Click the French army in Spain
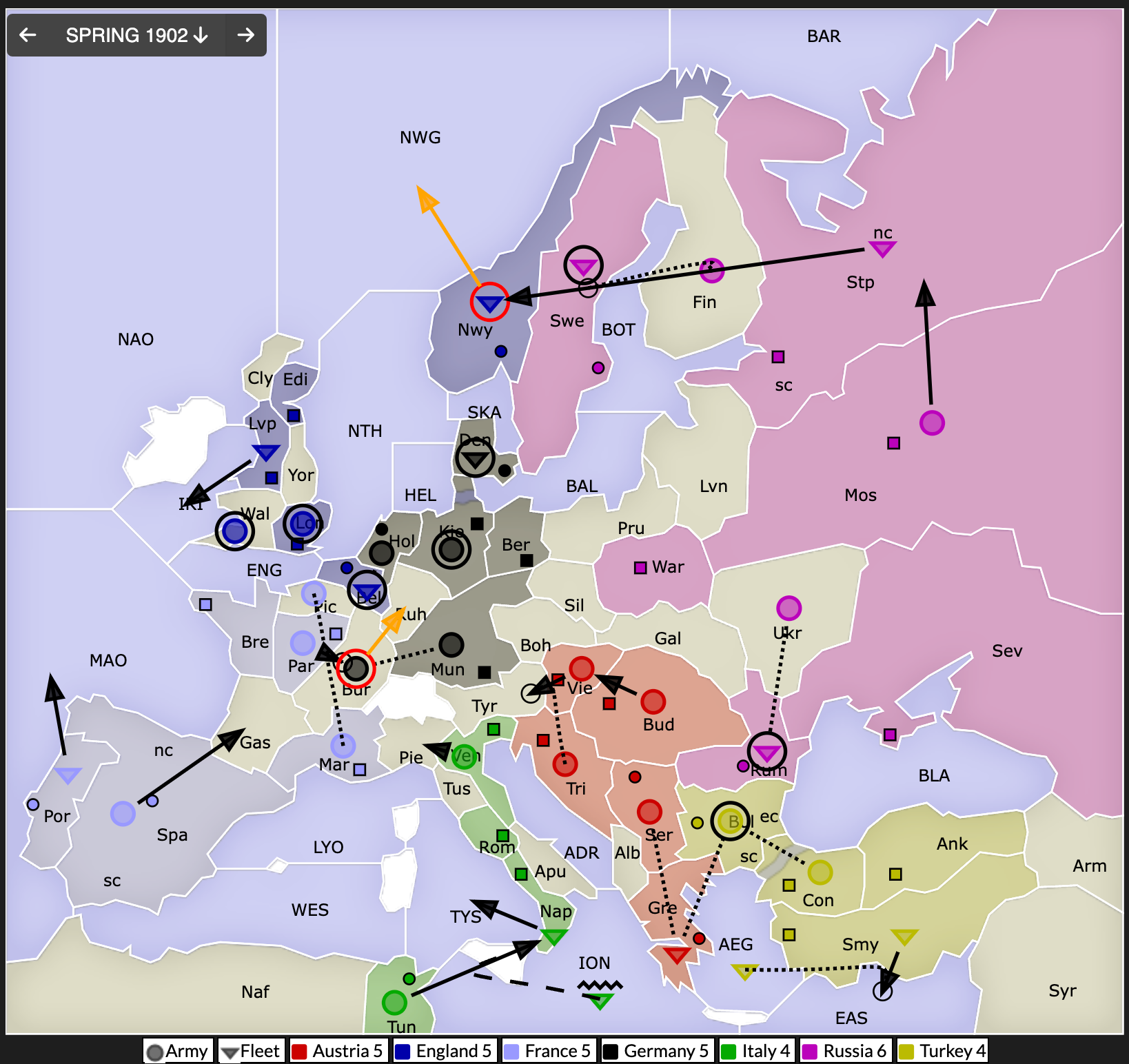This screenshot has height=1064, width=1129. [x=123, y=813]
